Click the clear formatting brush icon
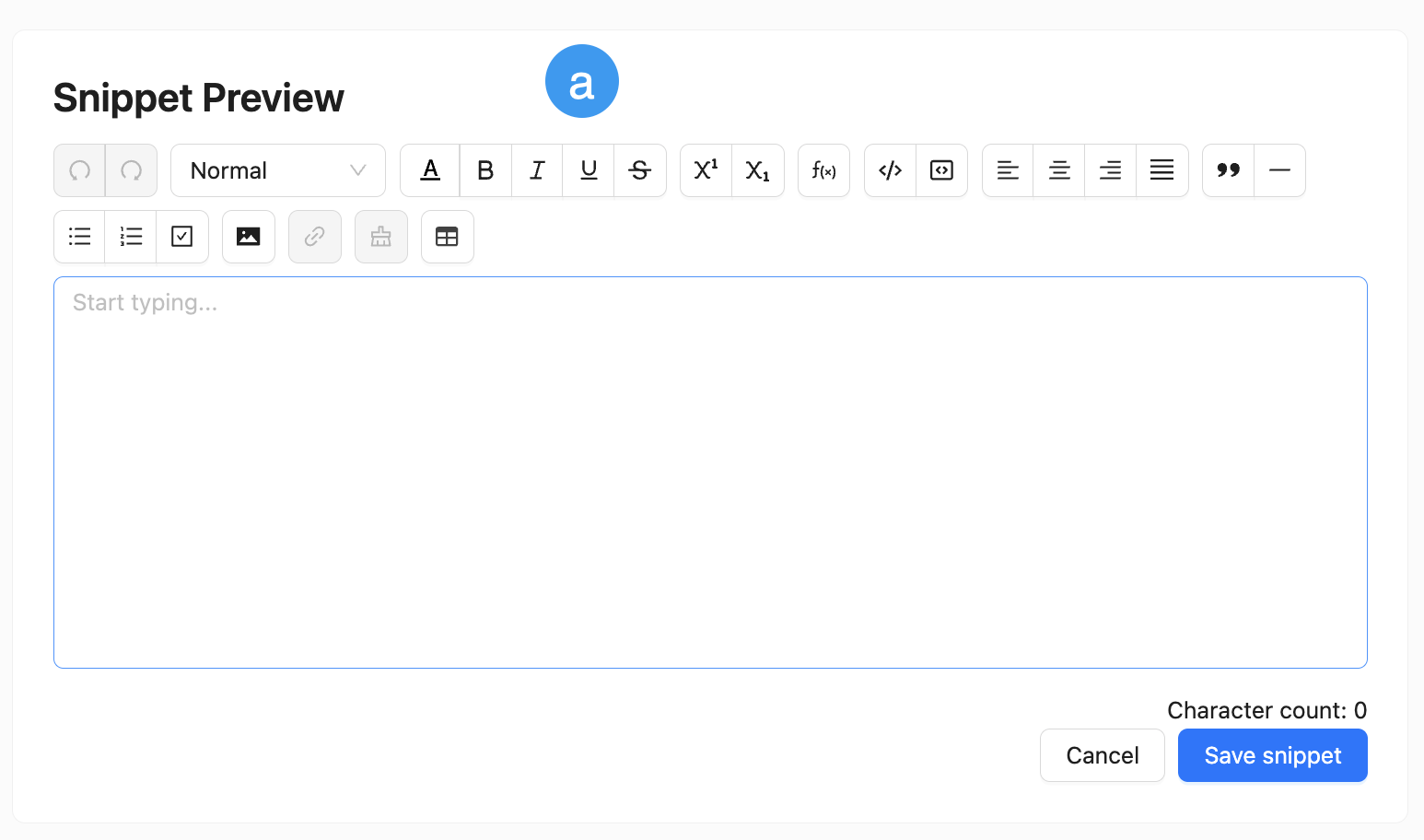Viewport: 1424px width, 840px height. (381, 237)
